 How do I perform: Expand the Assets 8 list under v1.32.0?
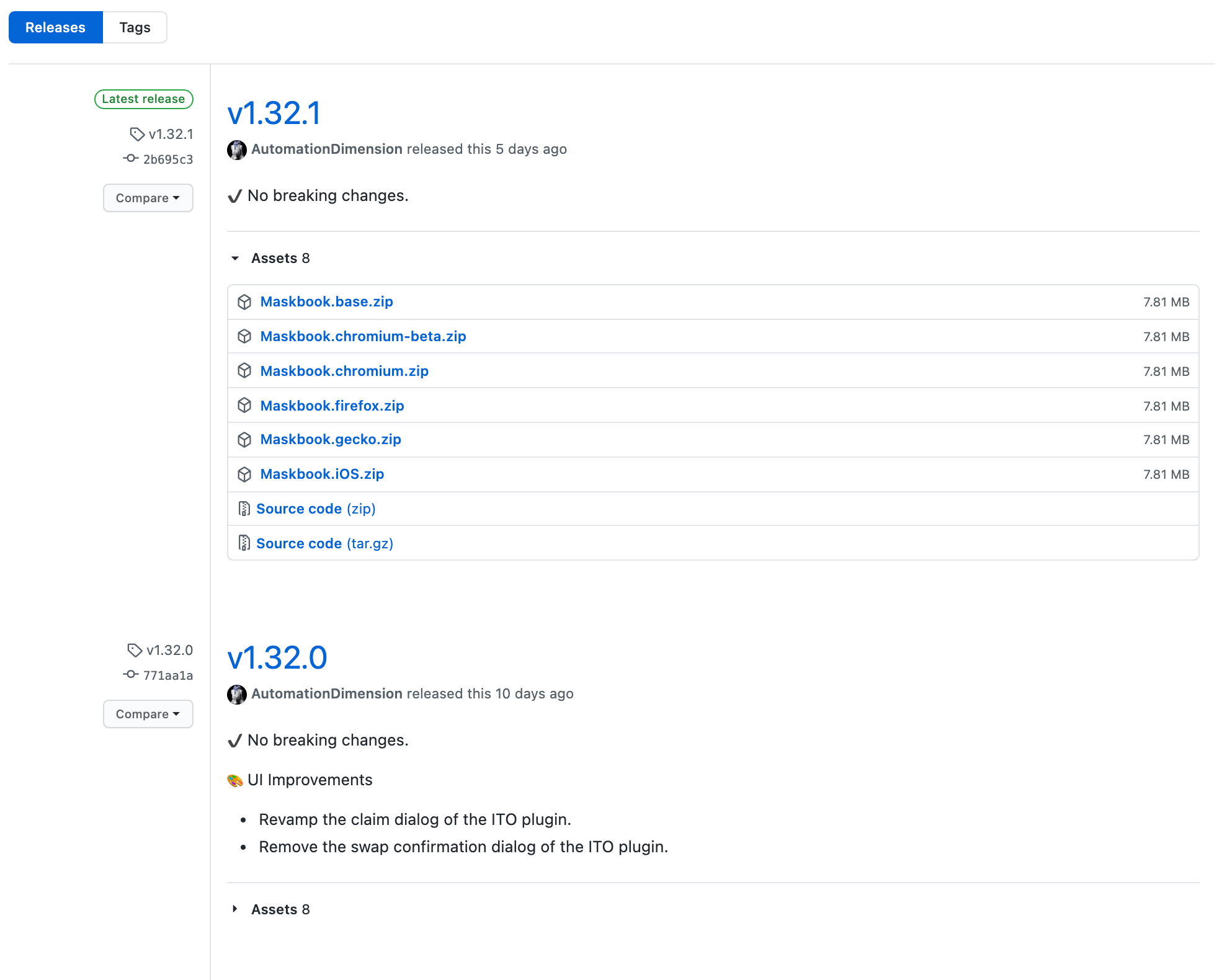pos(270,909)
